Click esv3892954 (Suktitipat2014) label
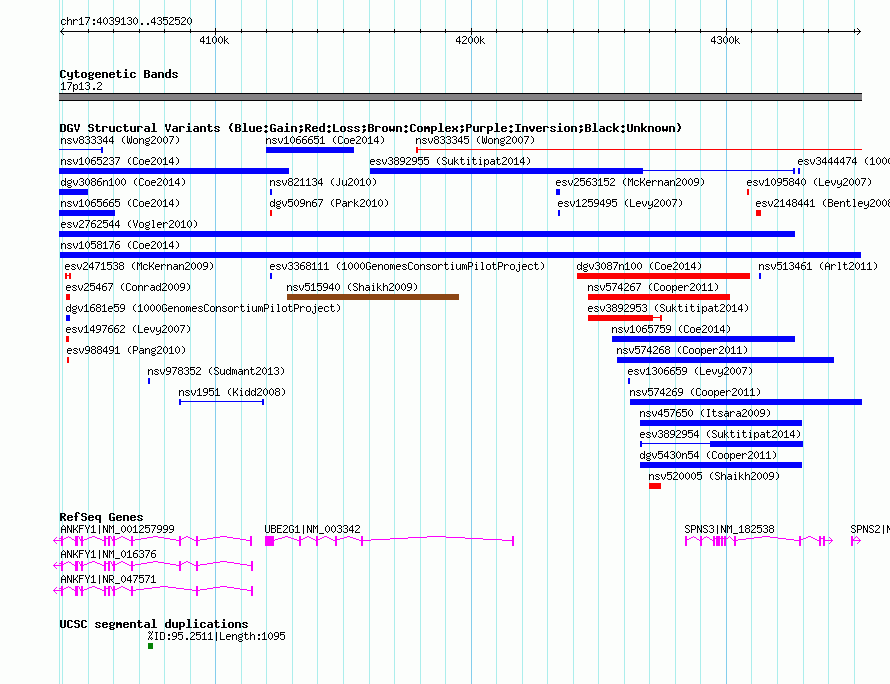 pos(720,434)
